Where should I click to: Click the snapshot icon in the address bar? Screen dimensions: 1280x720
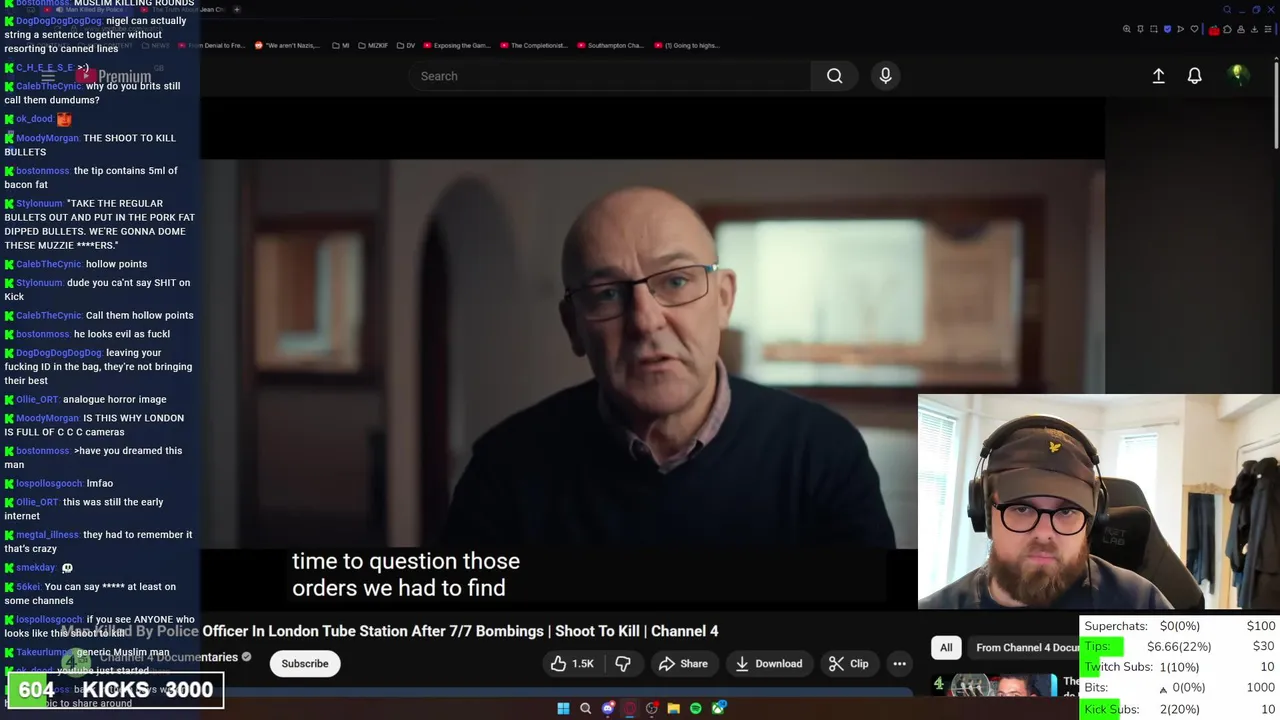click(1154, 29)
